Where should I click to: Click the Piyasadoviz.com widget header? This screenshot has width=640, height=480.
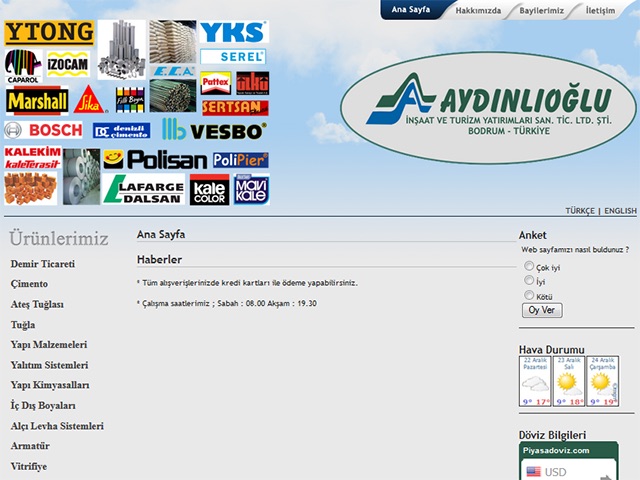[x=569, y=451]
